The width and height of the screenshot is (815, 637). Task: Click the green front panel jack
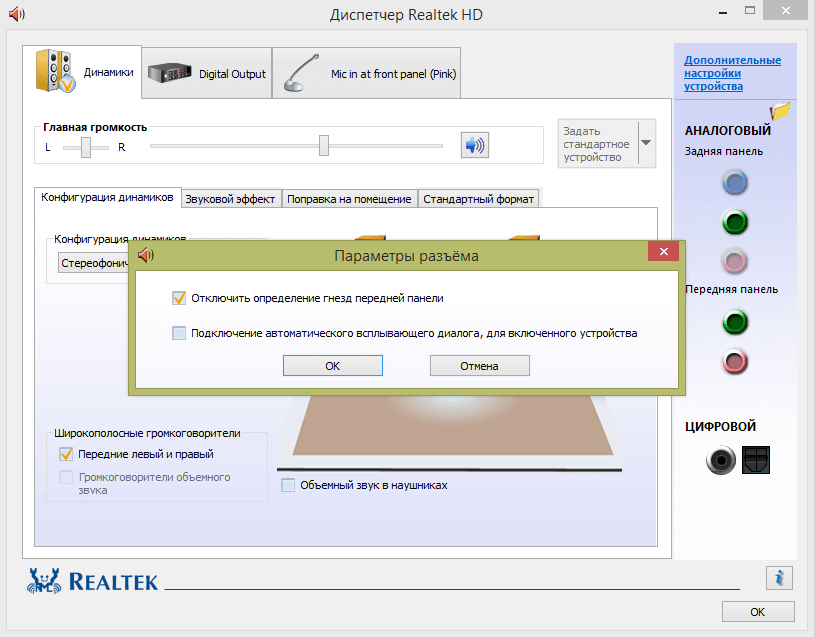(x=735, y=322)
